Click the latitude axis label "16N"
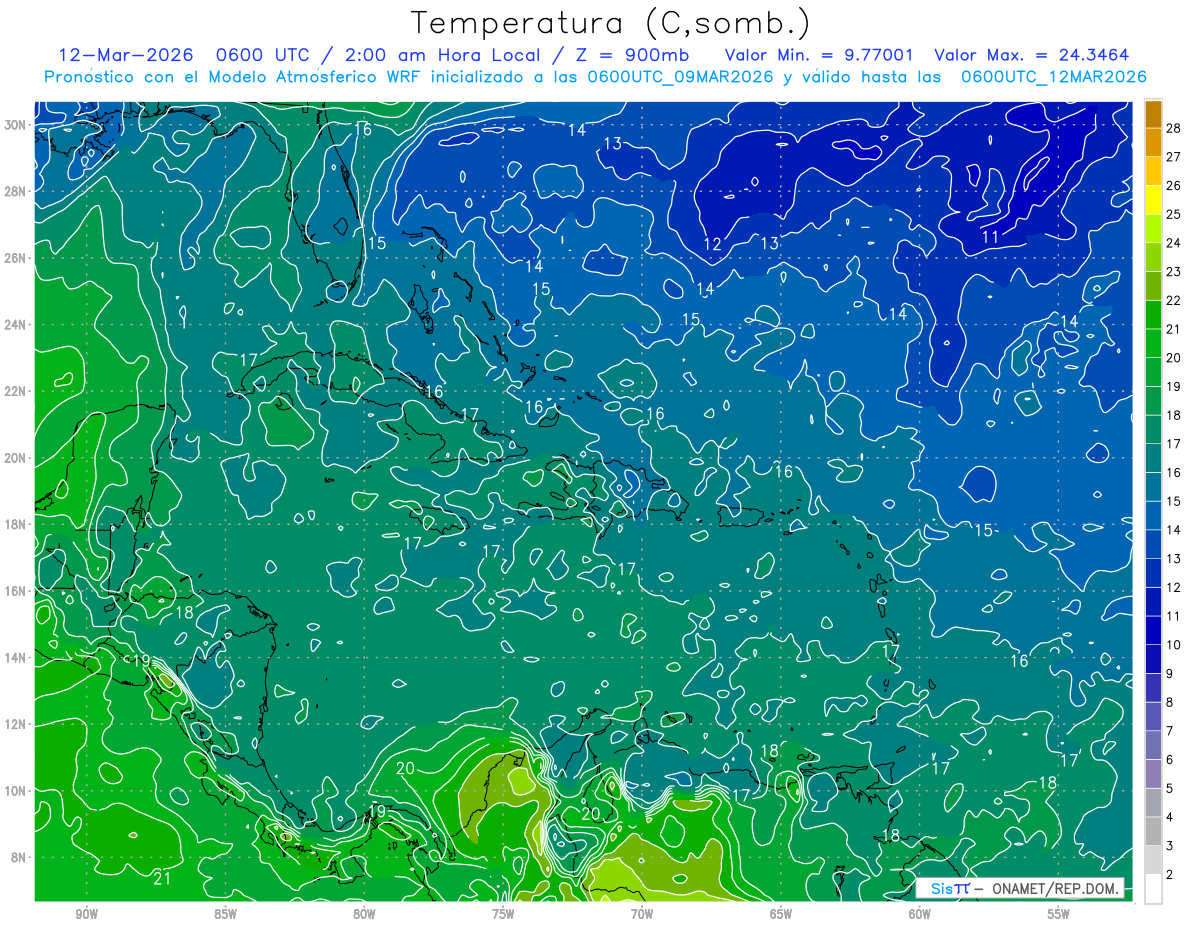The height and width of the screenshot is (927, 1200). click(x=15, y=591)
